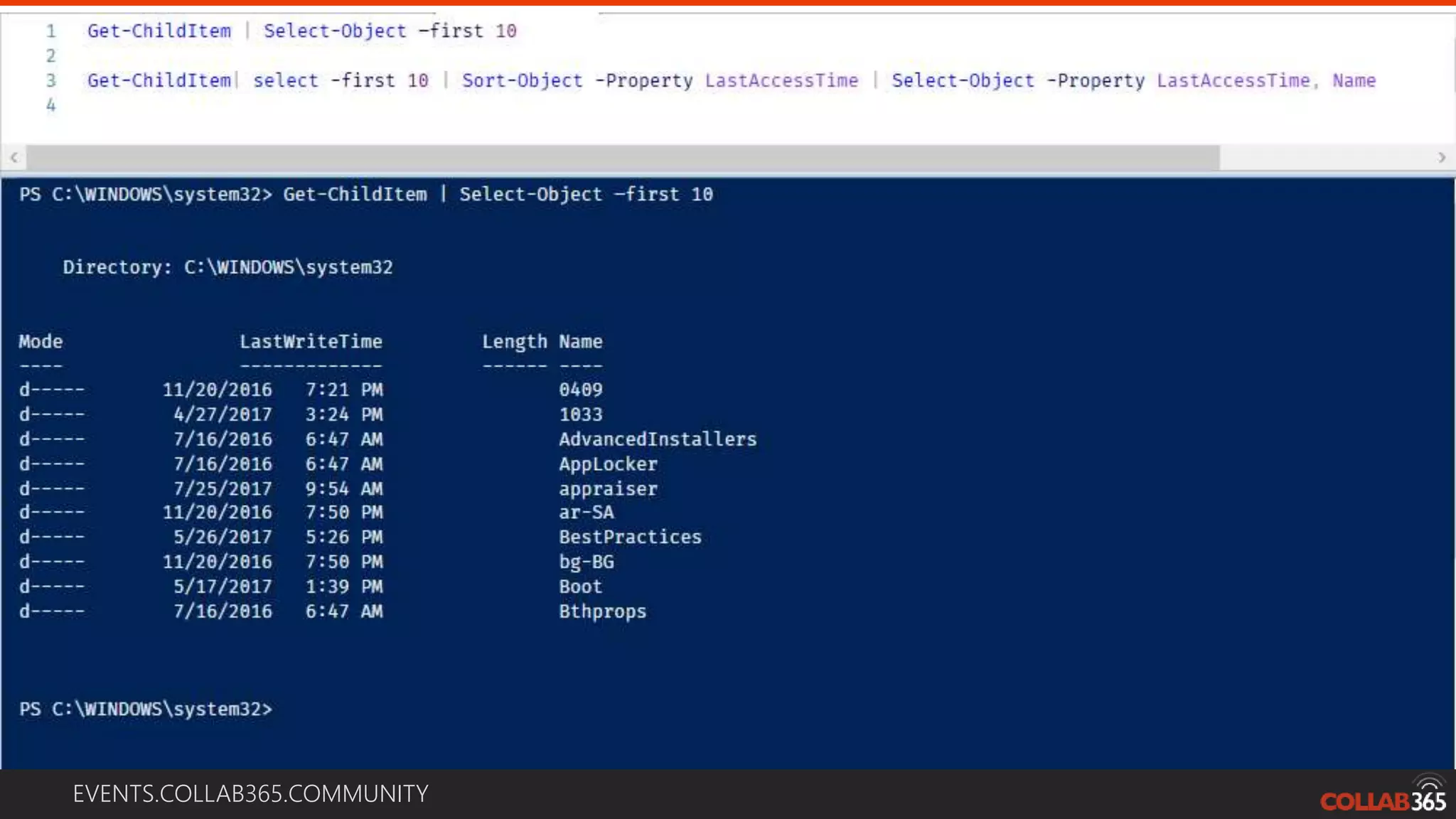This screenshot has height=819, width=1456.
Task: Click line number 3 in the editor
Action: (x=50, y=80)
